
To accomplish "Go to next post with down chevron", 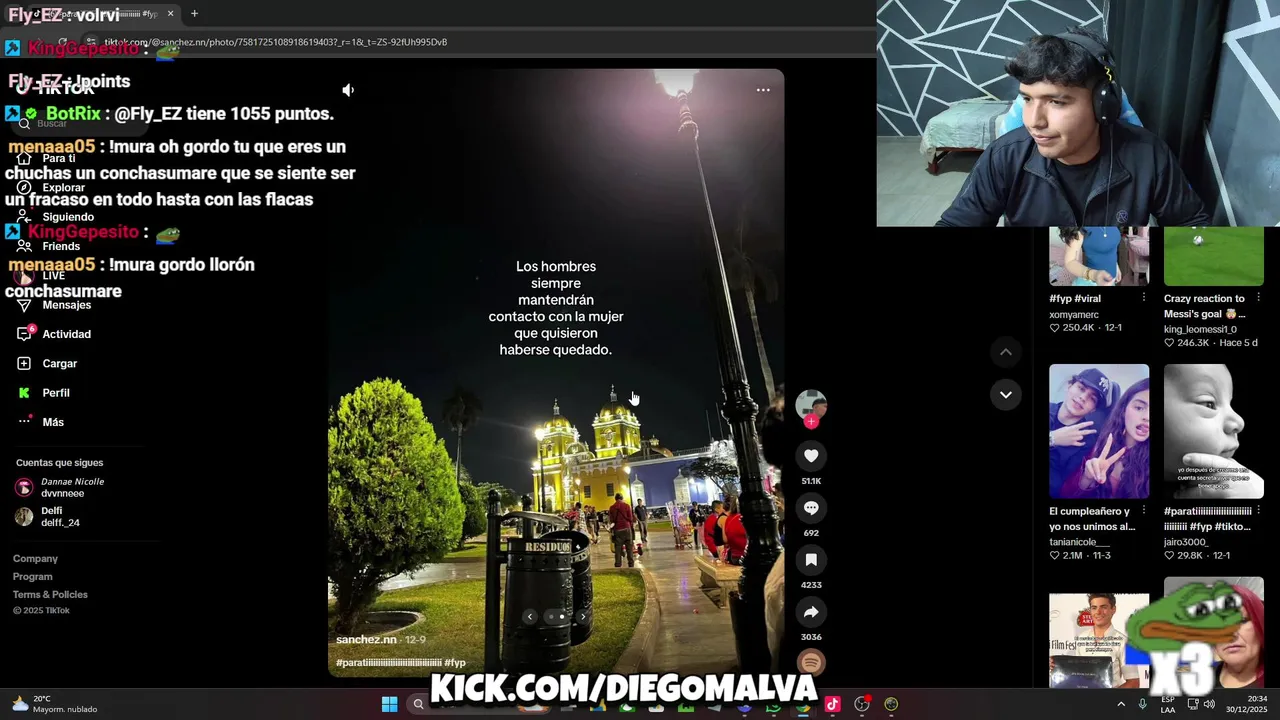I will point(1006,395).
